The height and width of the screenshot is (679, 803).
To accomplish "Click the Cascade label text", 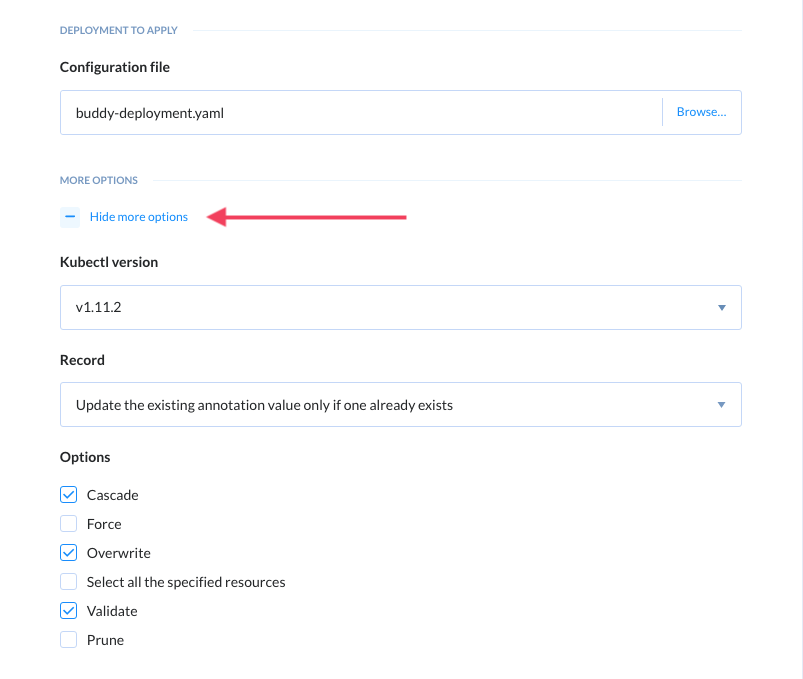I will point(113,495).
